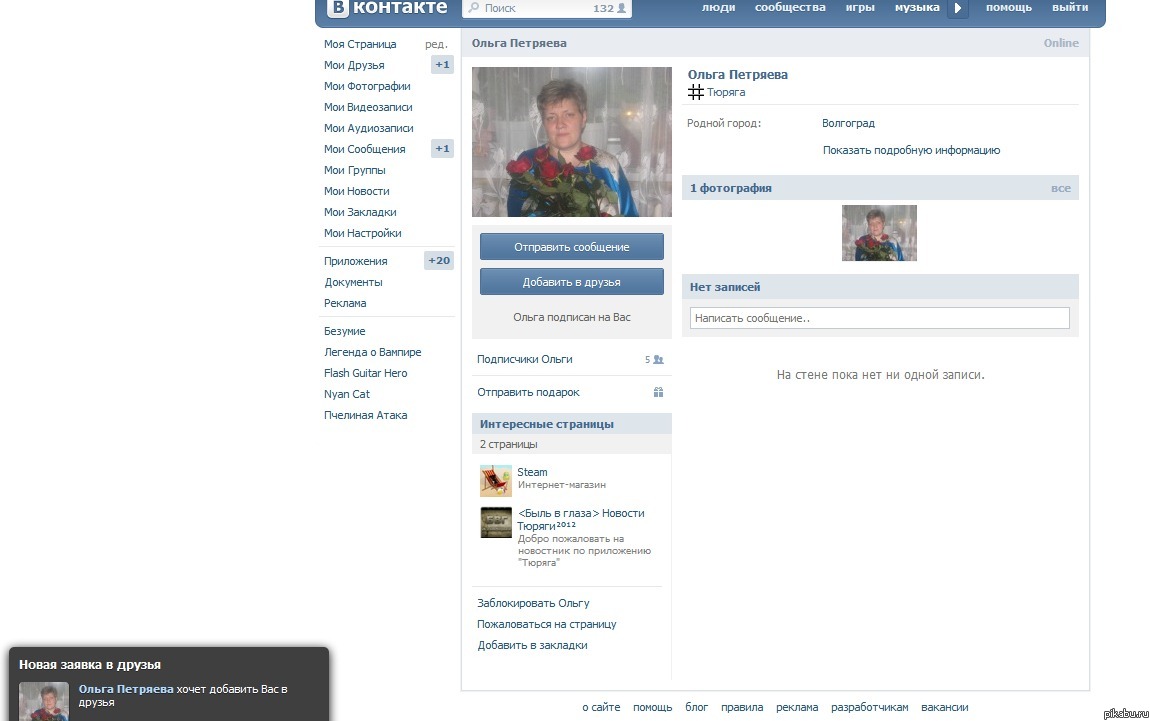This screenshot has height=721, width=1150.
Task: Open the +20 applications counter badge
Action: (439, 261)
